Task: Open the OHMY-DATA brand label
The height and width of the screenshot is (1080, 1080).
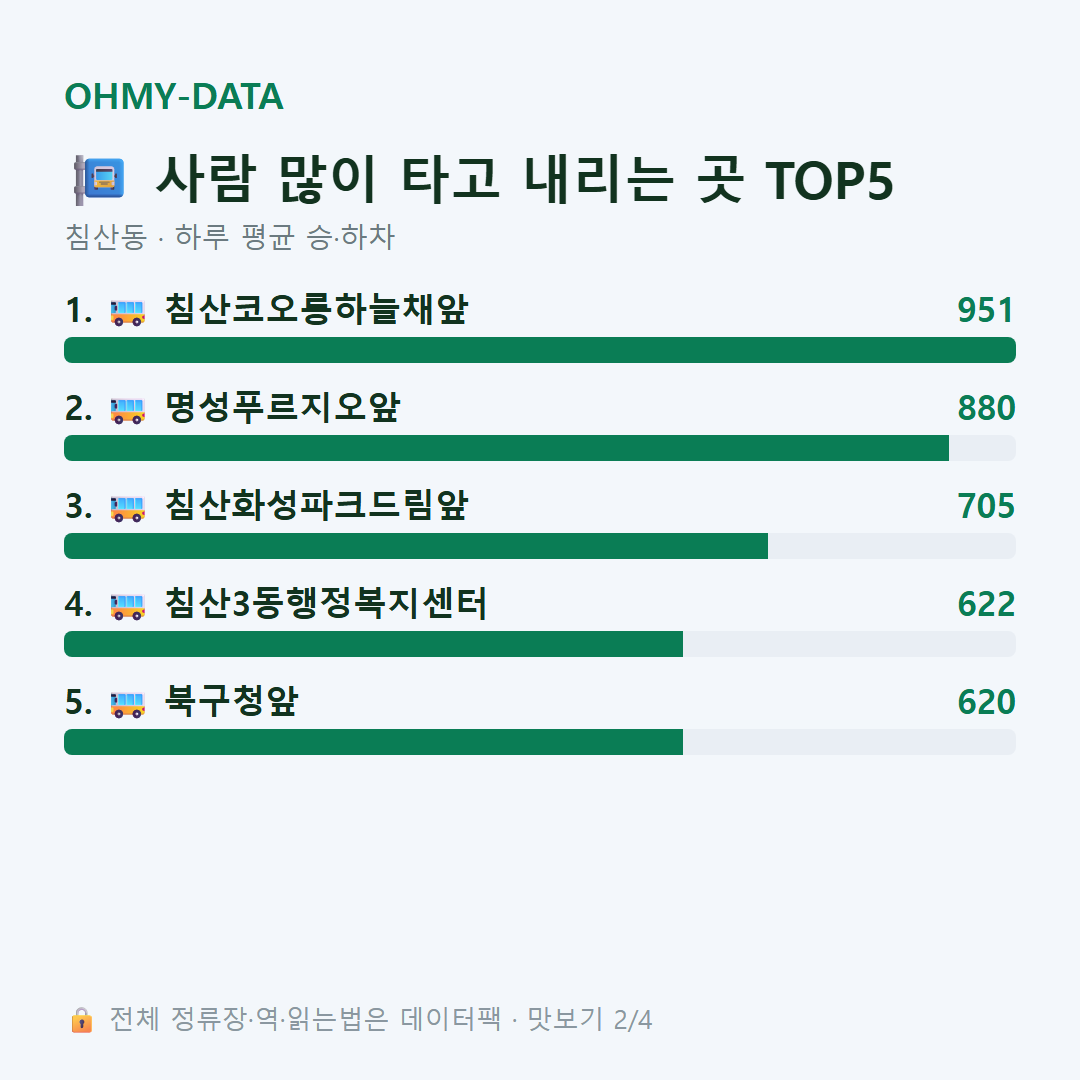Action: (174, 96)
